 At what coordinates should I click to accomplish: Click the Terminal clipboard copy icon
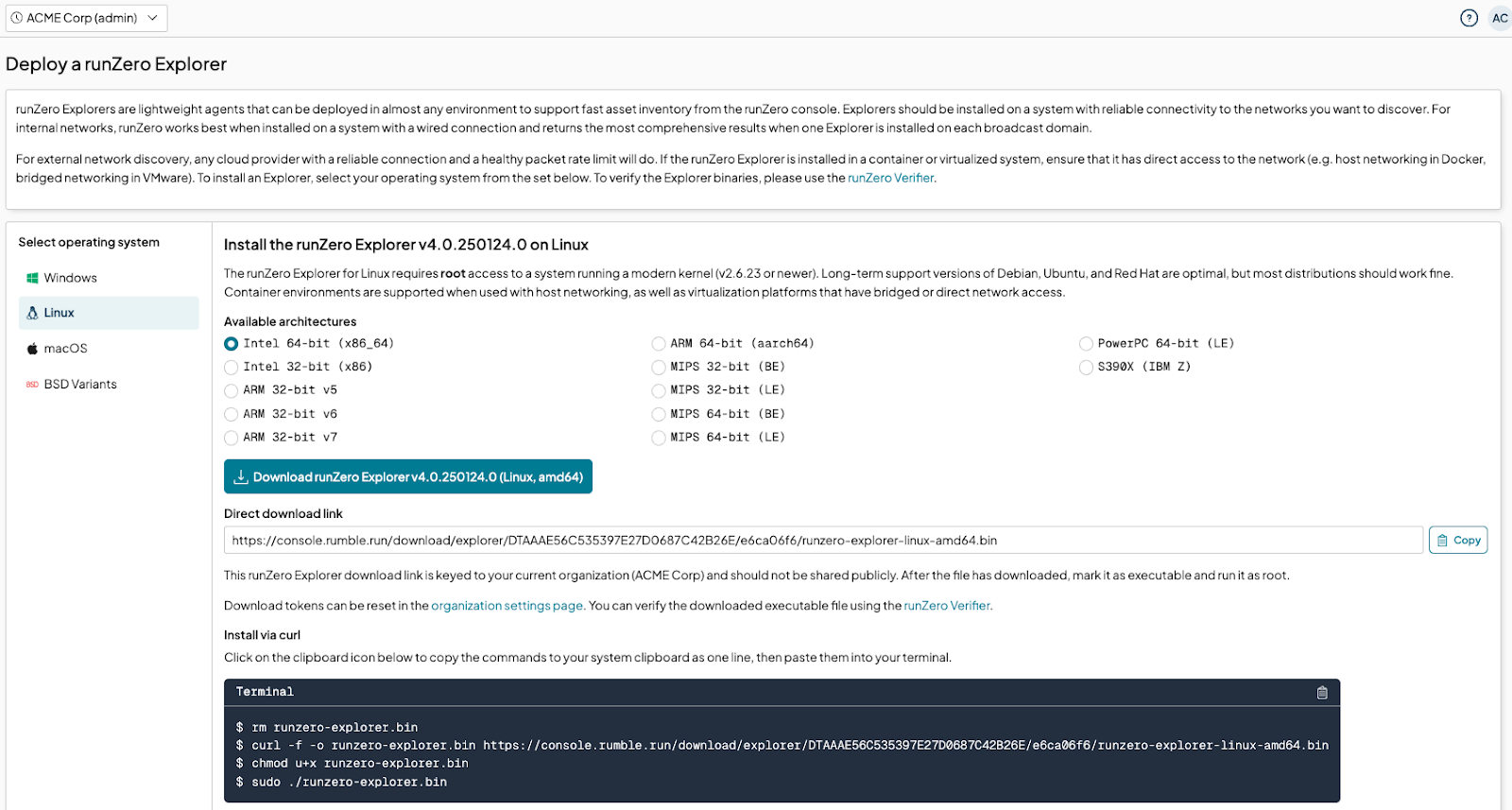point(1322,693)
